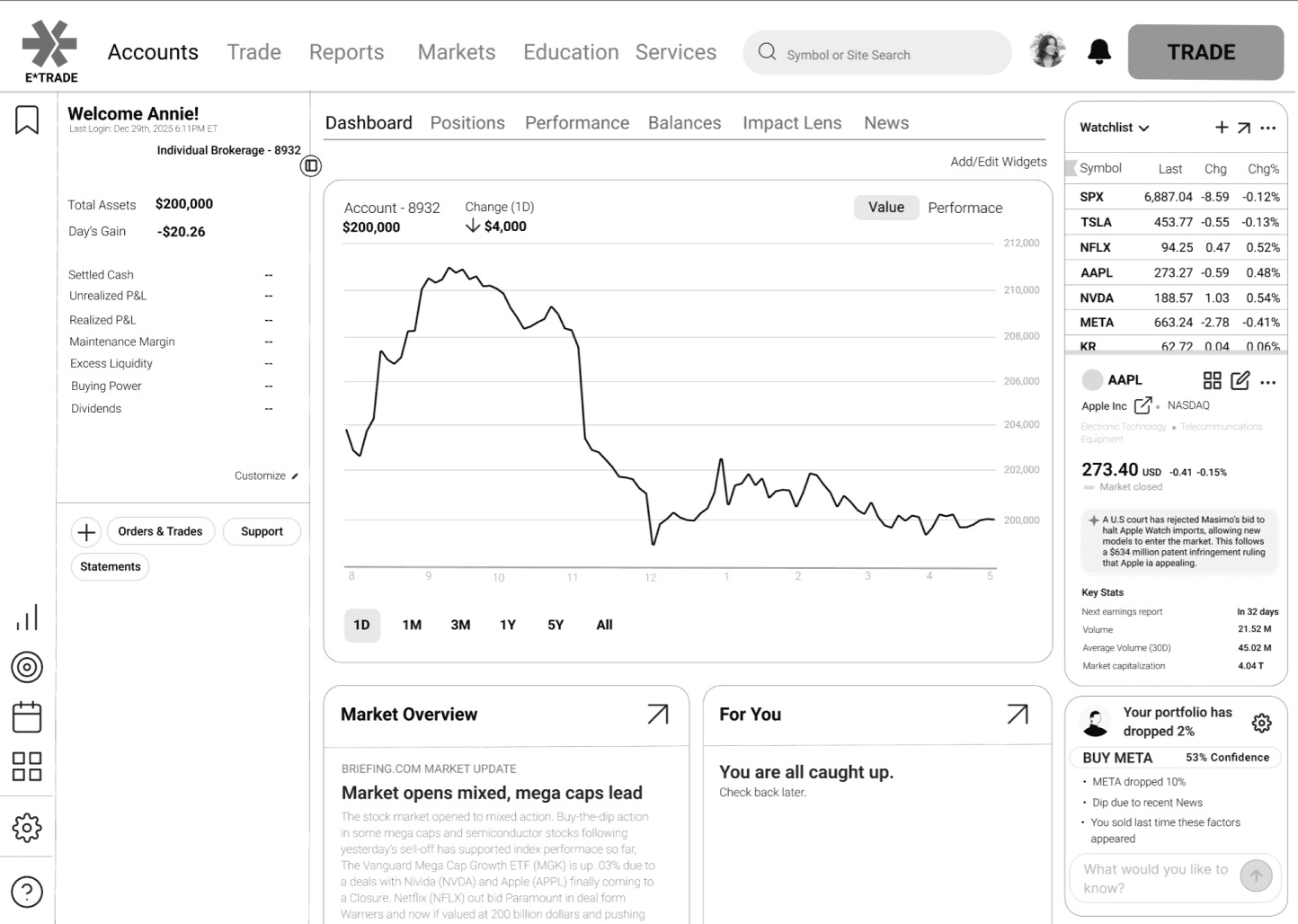The height and width of the screenshot is (924, 1298).
Task: Add a symbol with Watchlist plus icon
Action: 1222,128
